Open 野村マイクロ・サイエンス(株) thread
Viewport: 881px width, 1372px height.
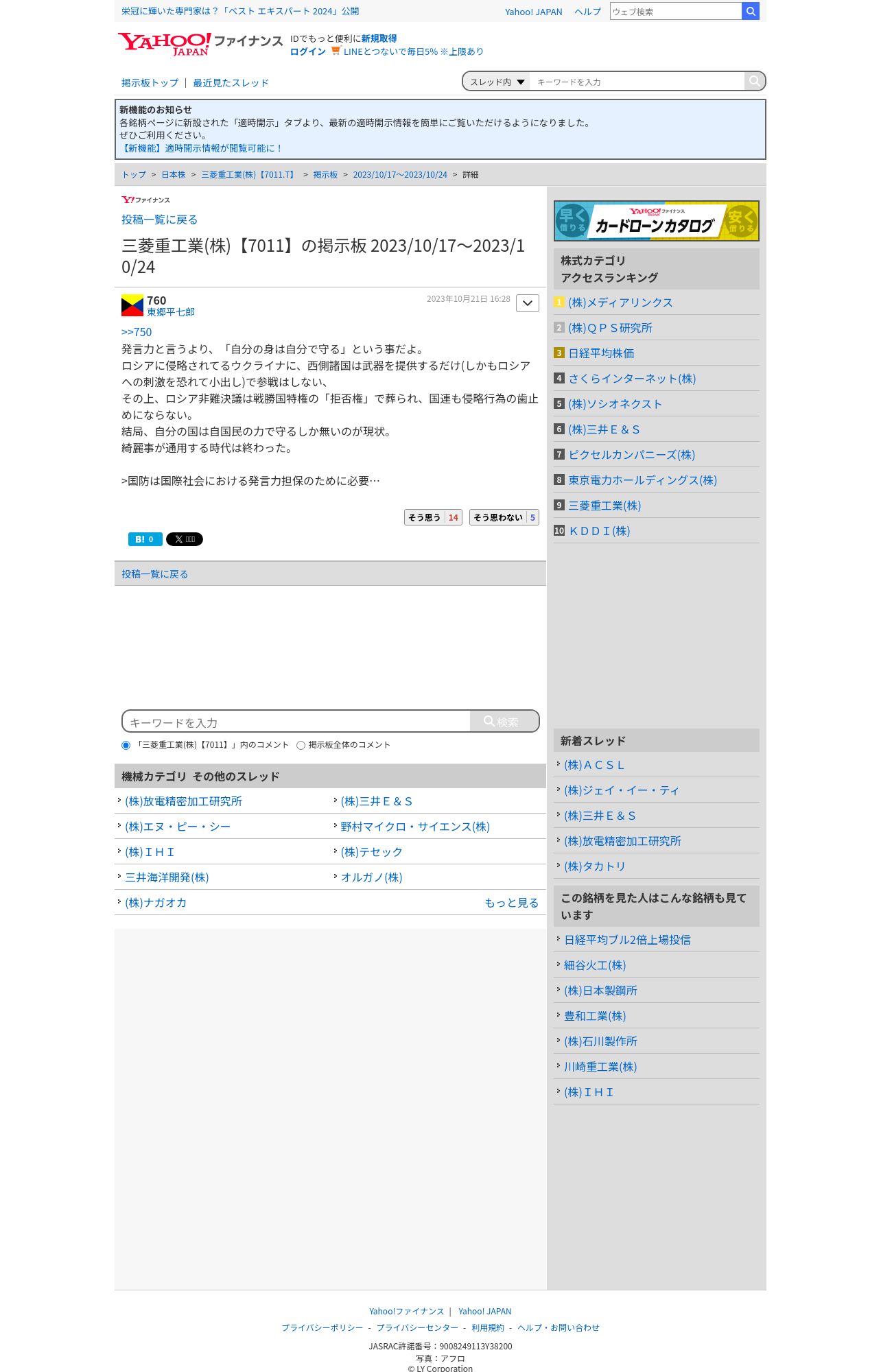(x=415, y=827)
